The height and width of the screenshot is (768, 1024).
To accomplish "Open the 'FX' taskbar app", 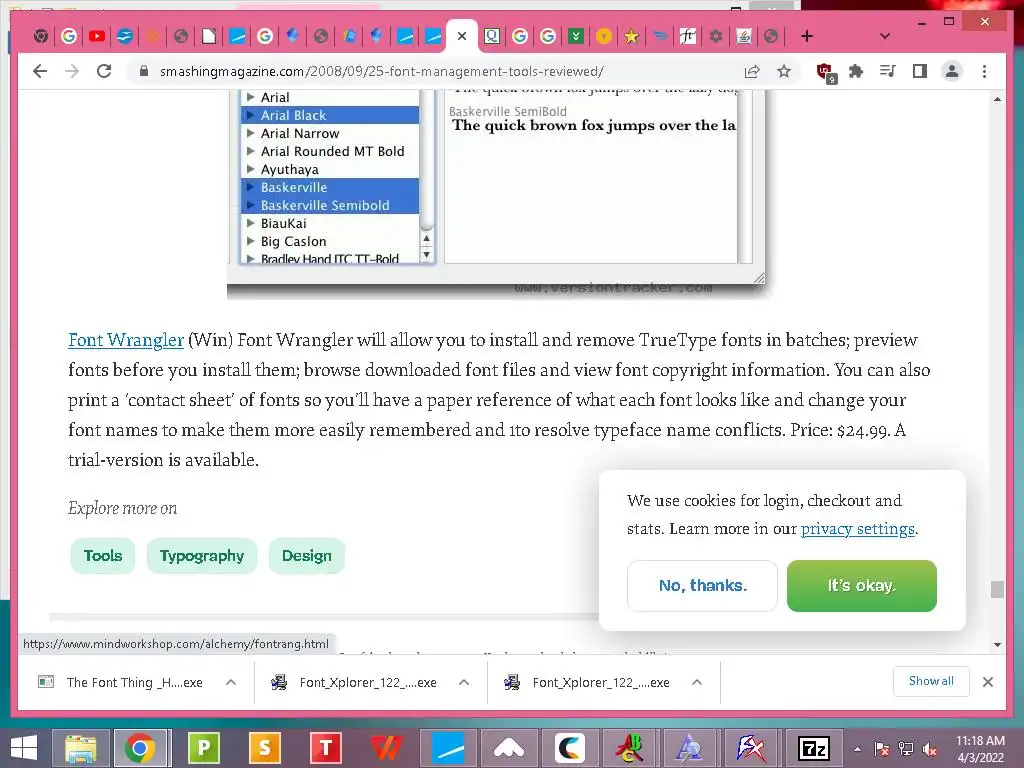I will [751, 748].
